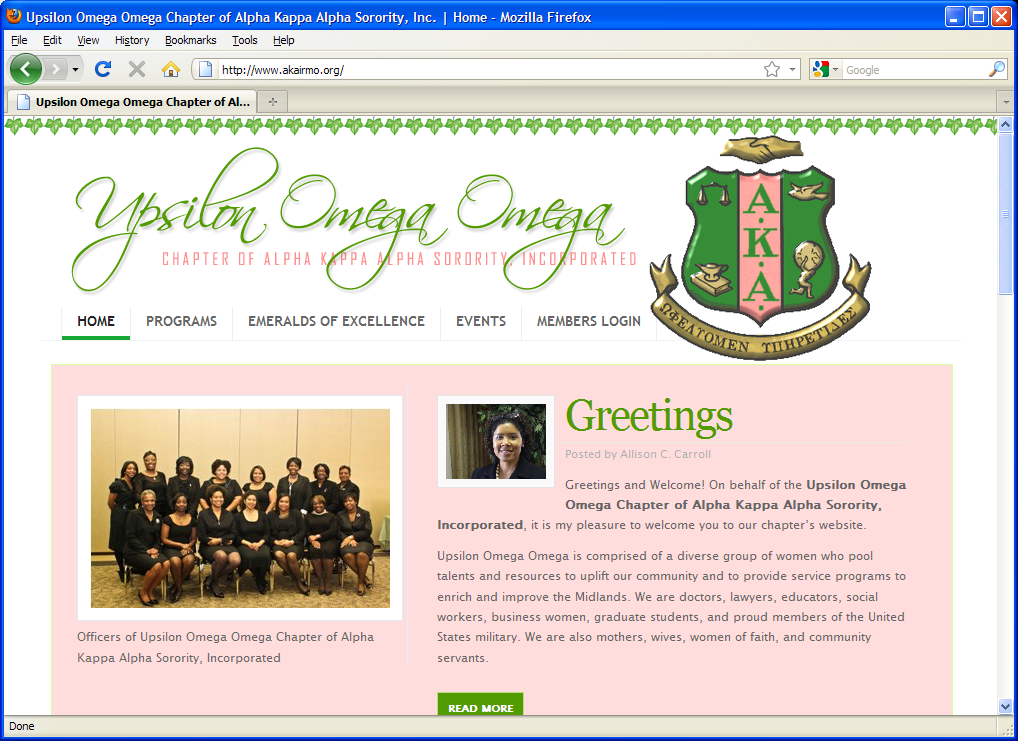Click the Reload page icon
The width and height of the screenshot is (1018, 741).
(103, 69)
